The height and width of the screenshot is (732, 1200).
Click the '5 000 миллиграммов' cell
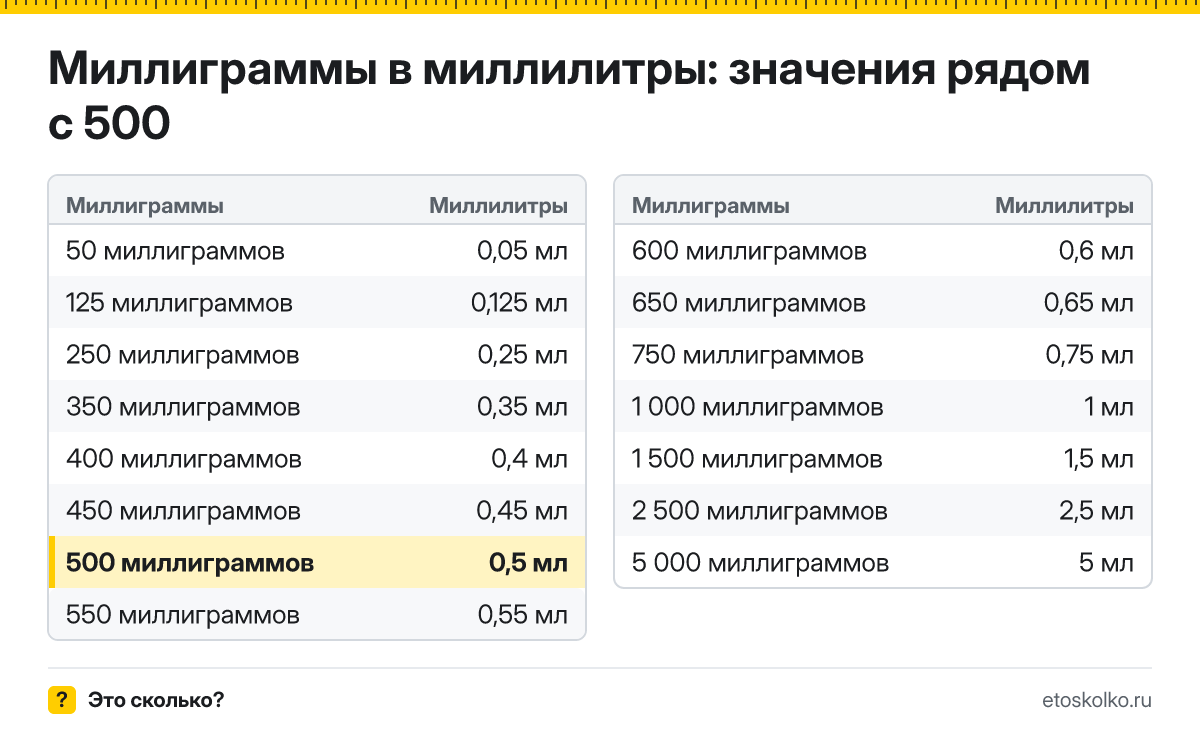[x=761, y=563]
